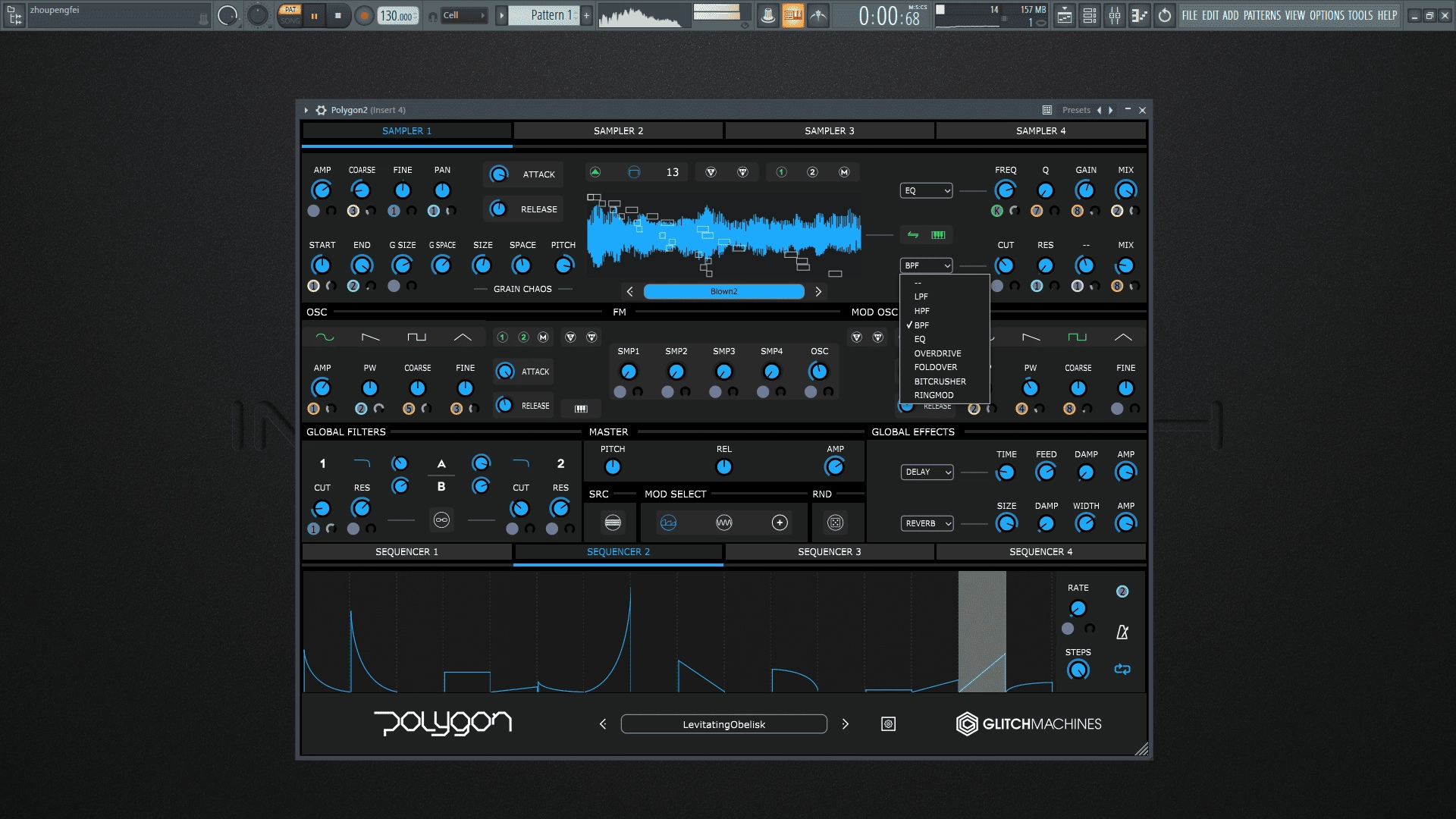Adjust the sampler AMP knob
Viewport: 1456px width, 819px height.
322,190
